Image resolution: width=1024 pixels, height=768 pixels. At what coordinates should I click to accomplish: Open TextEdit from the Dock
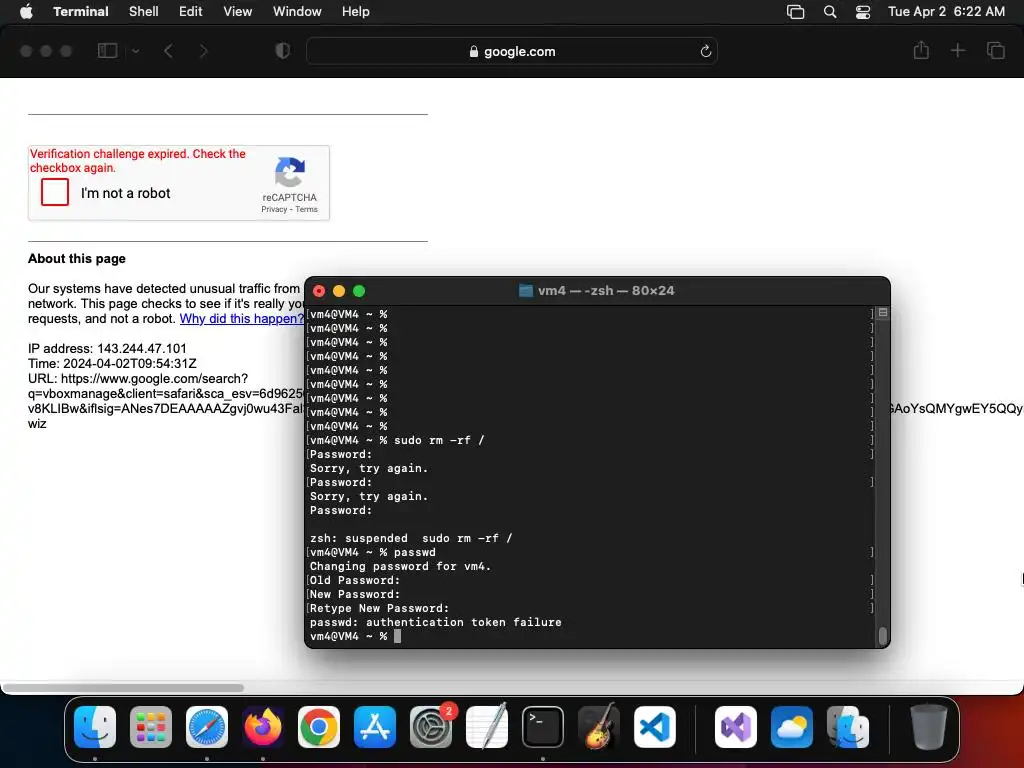click(x=487, y=726)
